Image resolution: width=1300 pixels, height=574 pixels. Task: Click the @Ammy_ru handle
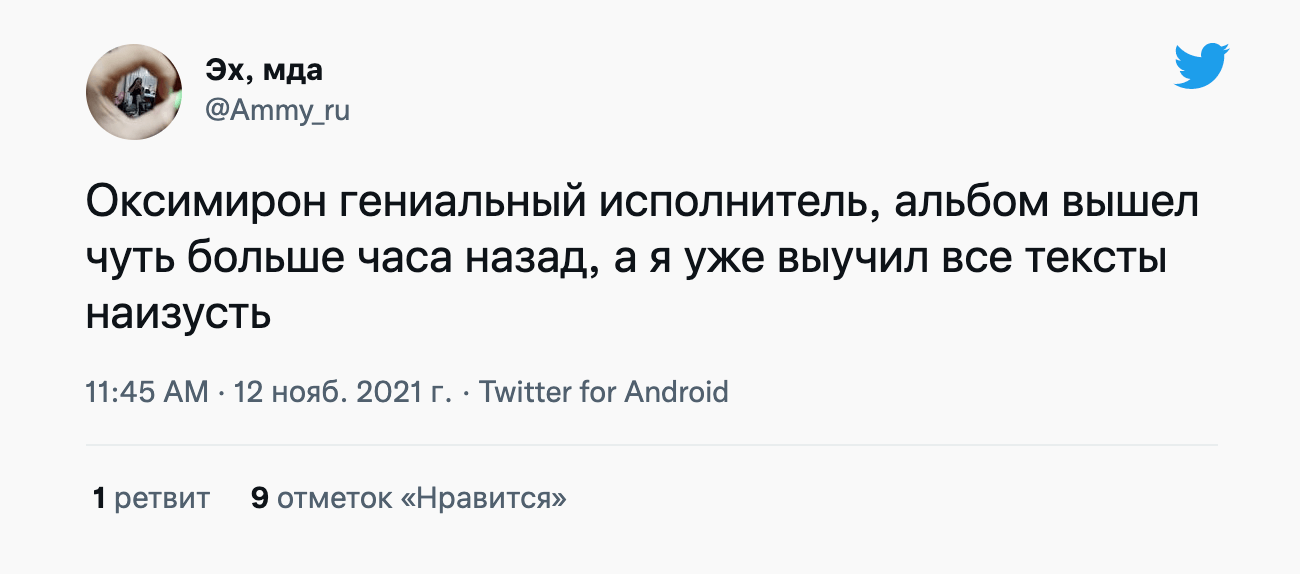(x=277, y=110)
